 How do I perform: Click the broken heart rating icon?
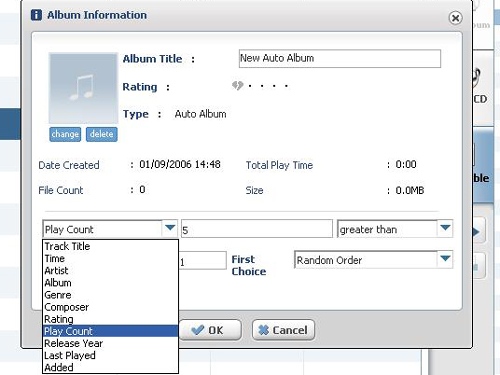237,86
